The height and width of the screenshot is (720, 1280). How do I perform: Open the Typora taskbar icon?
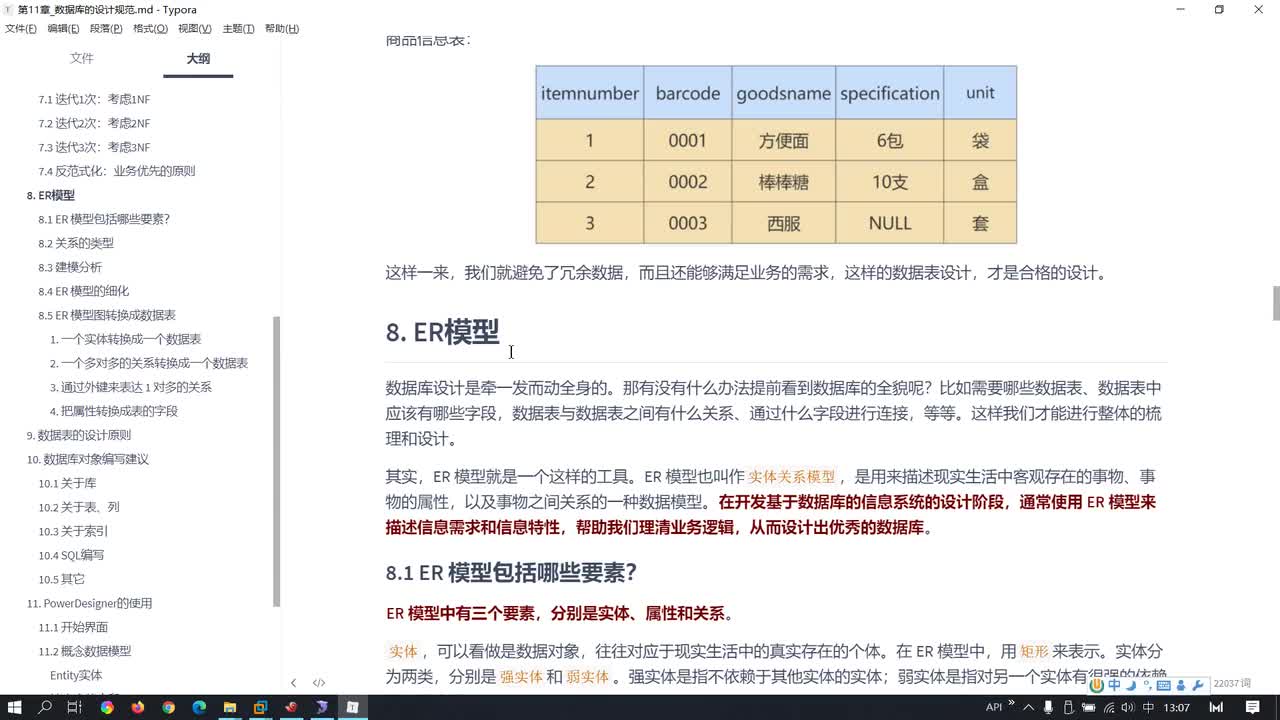tap(352, 707)
